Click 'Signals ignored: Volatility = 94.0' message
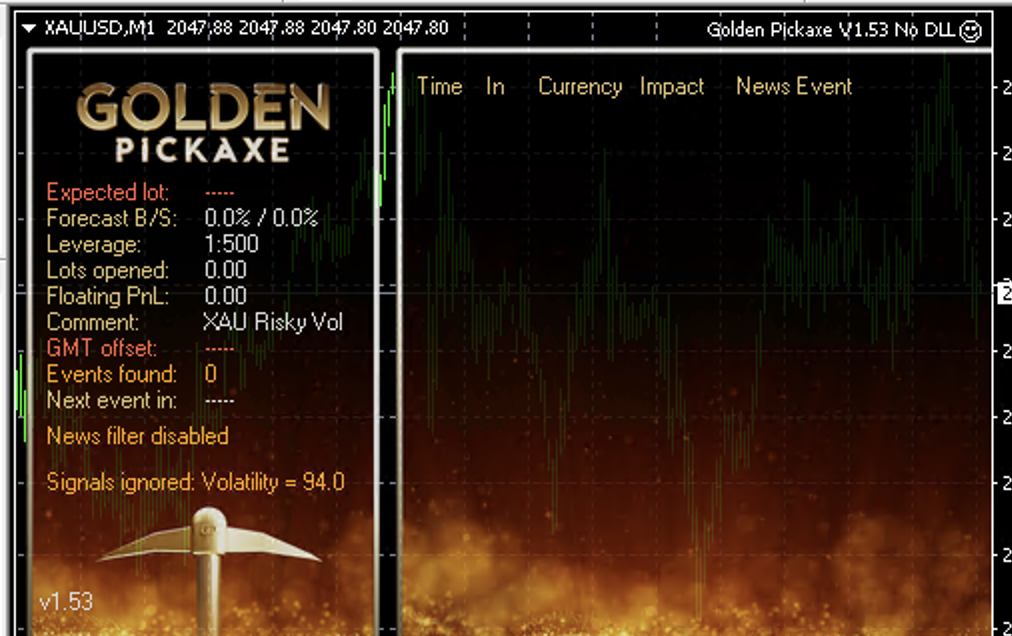 (196, 482)
